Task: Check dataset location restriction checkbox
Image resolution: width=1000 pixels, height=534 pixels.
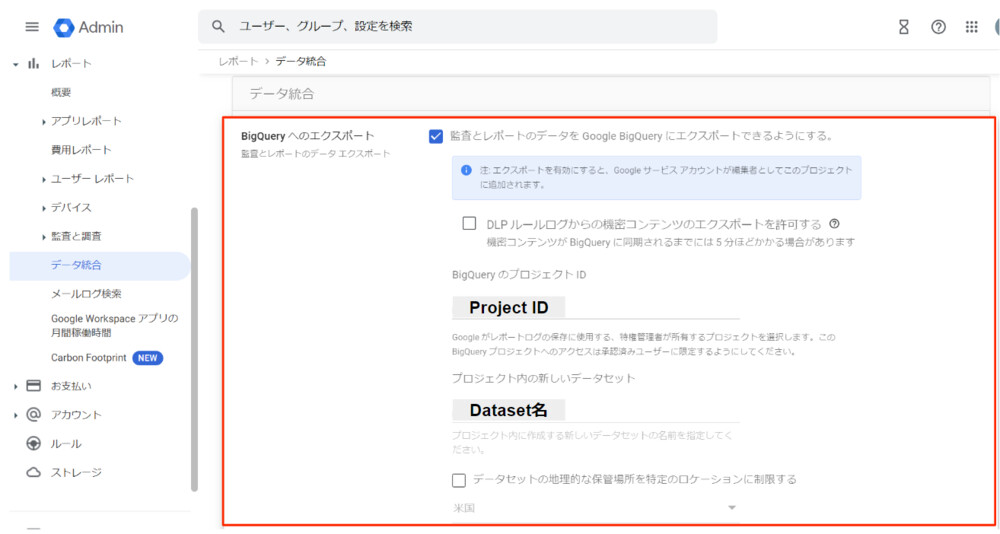Action: 459,480
